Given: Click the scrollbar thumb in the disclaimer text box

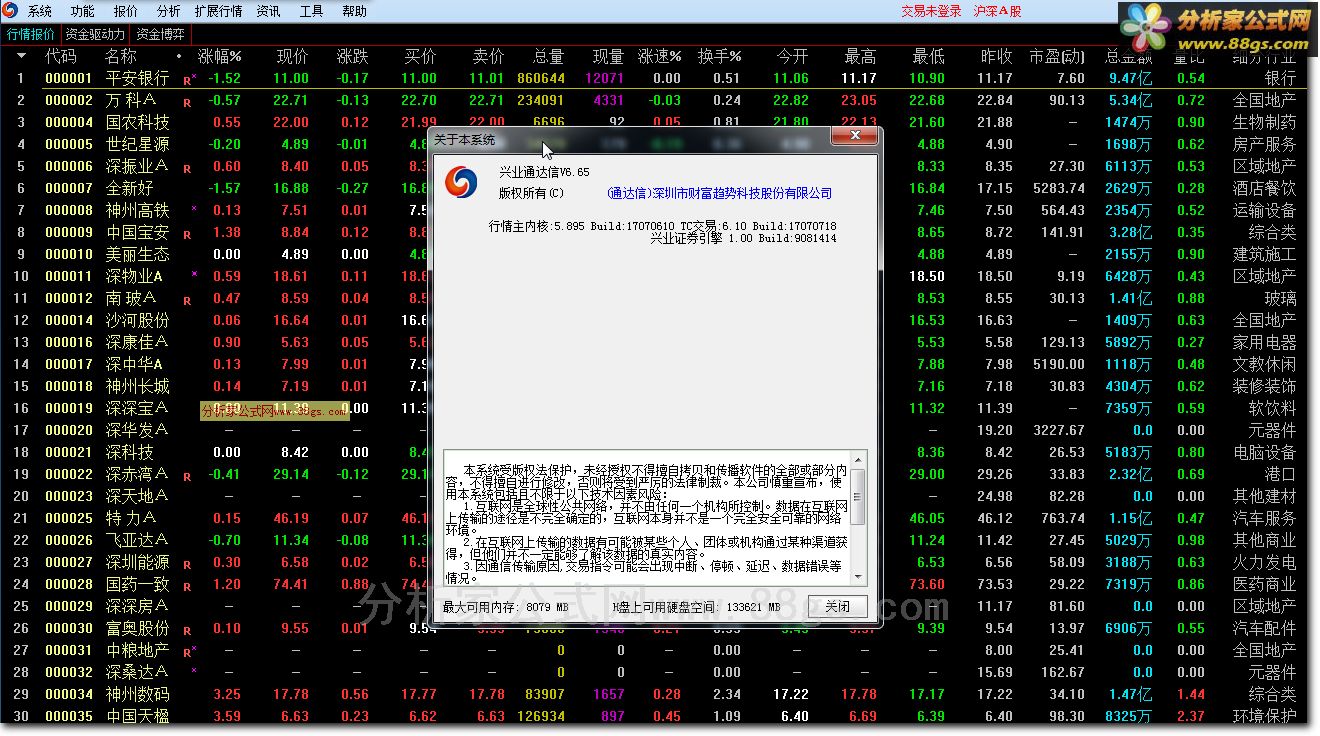Looking at the screenshot, I should [858, 495].
